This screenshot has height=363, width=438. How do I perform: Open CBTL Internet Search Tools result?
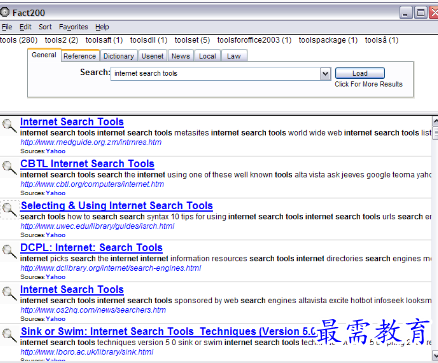87,164
